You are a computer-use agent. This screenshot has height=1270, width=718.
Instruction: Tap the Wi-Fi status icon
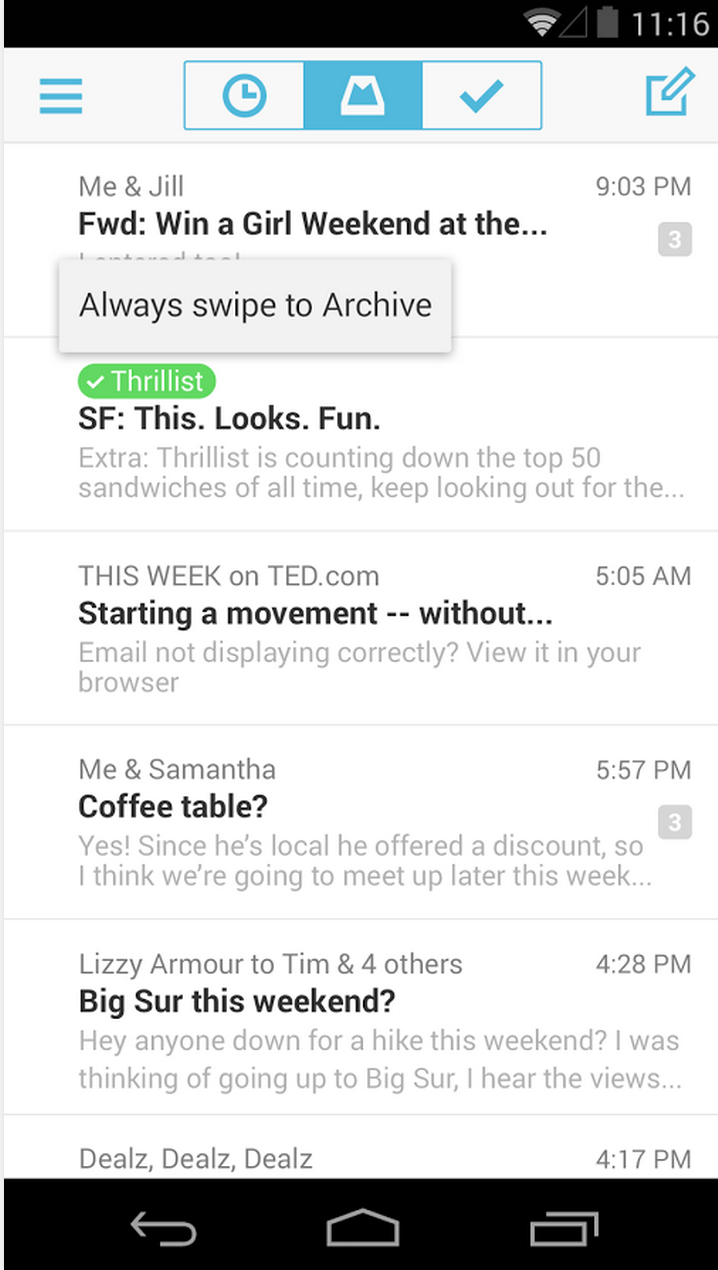point(543,23)
